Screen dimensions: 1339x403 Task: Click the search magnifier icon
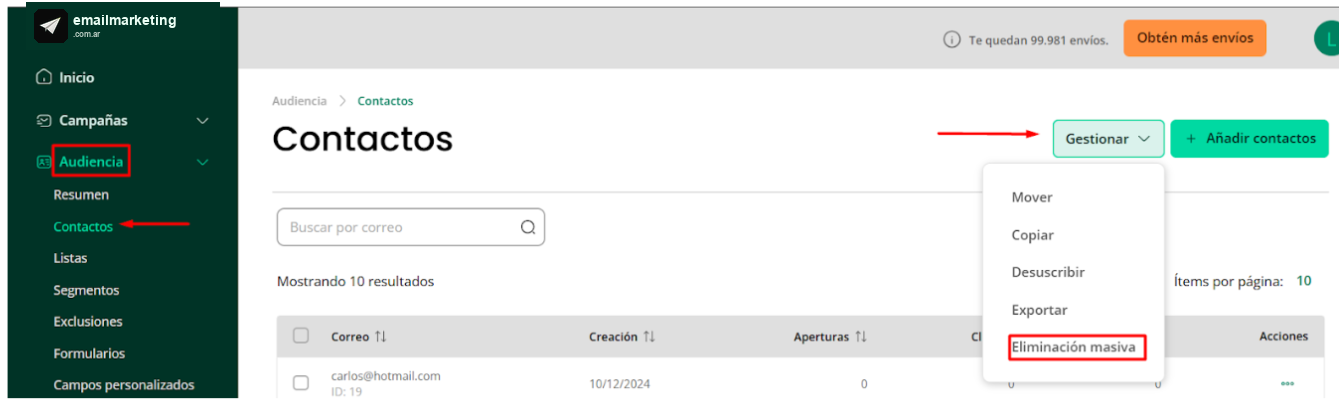pos(528,227)
